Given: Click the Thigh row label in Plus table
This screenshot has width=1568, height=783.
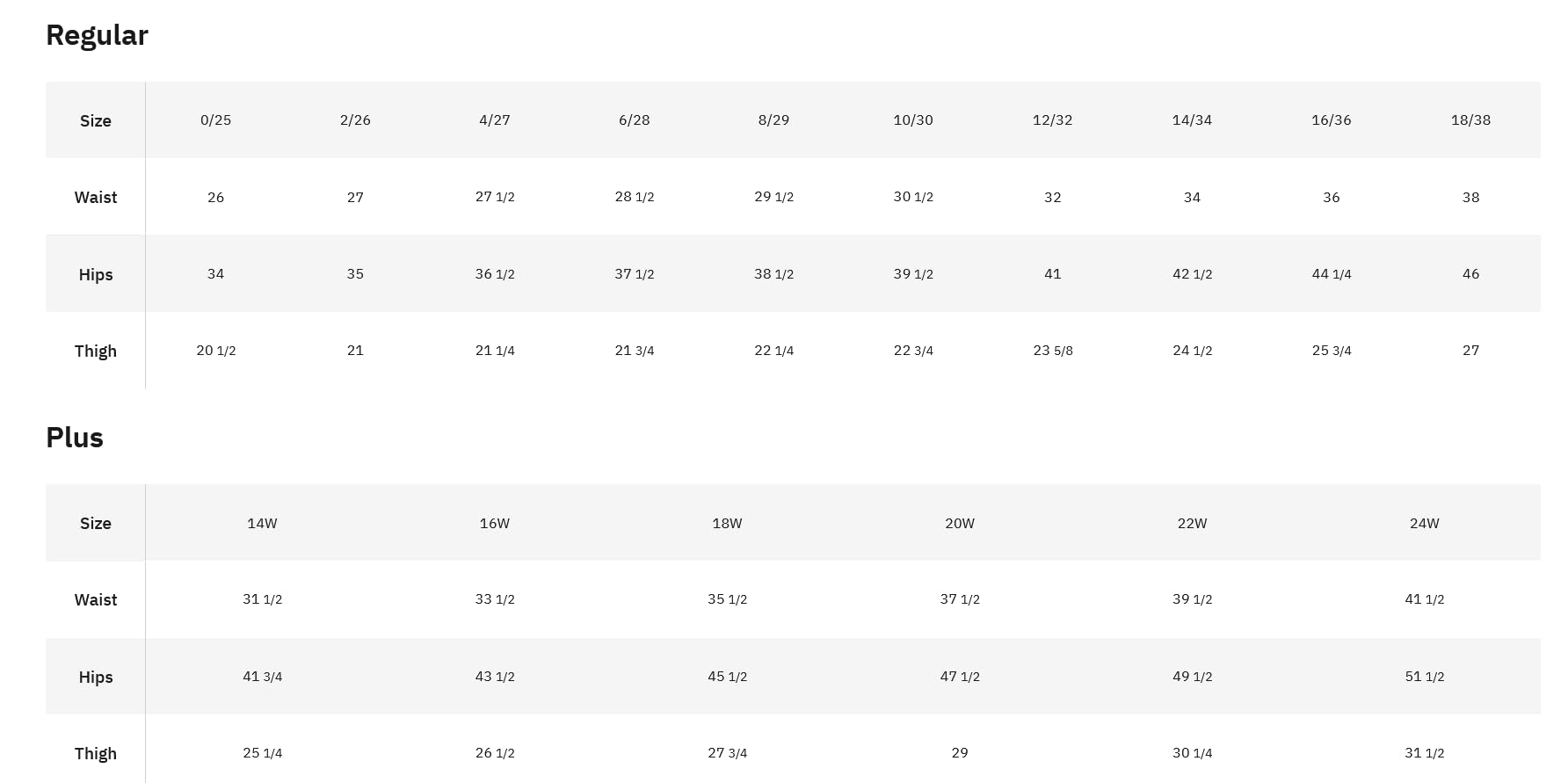Looking at the screenshot, I should [x=96, y=754].
